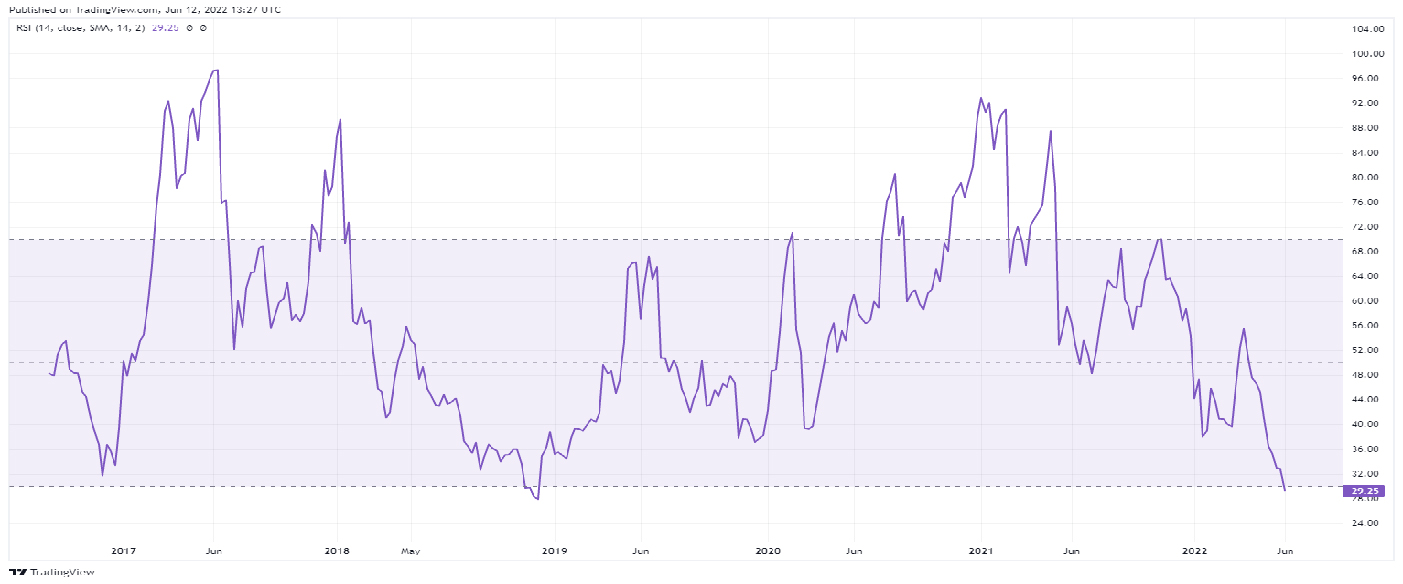Viewport: 1403px width, 584px height.
Task: Select the 2019 label on time axis
Action: 556,550
